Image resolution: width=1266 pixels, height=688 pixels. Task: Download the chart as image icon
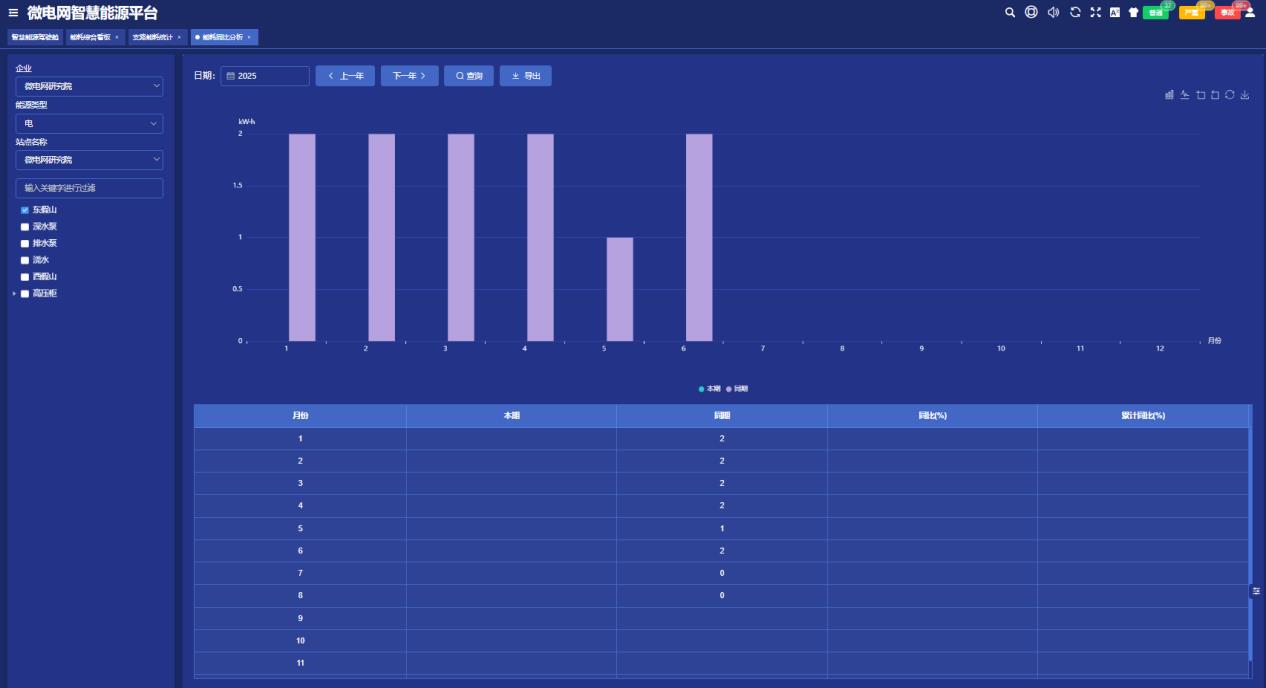tap(1245, 95)
